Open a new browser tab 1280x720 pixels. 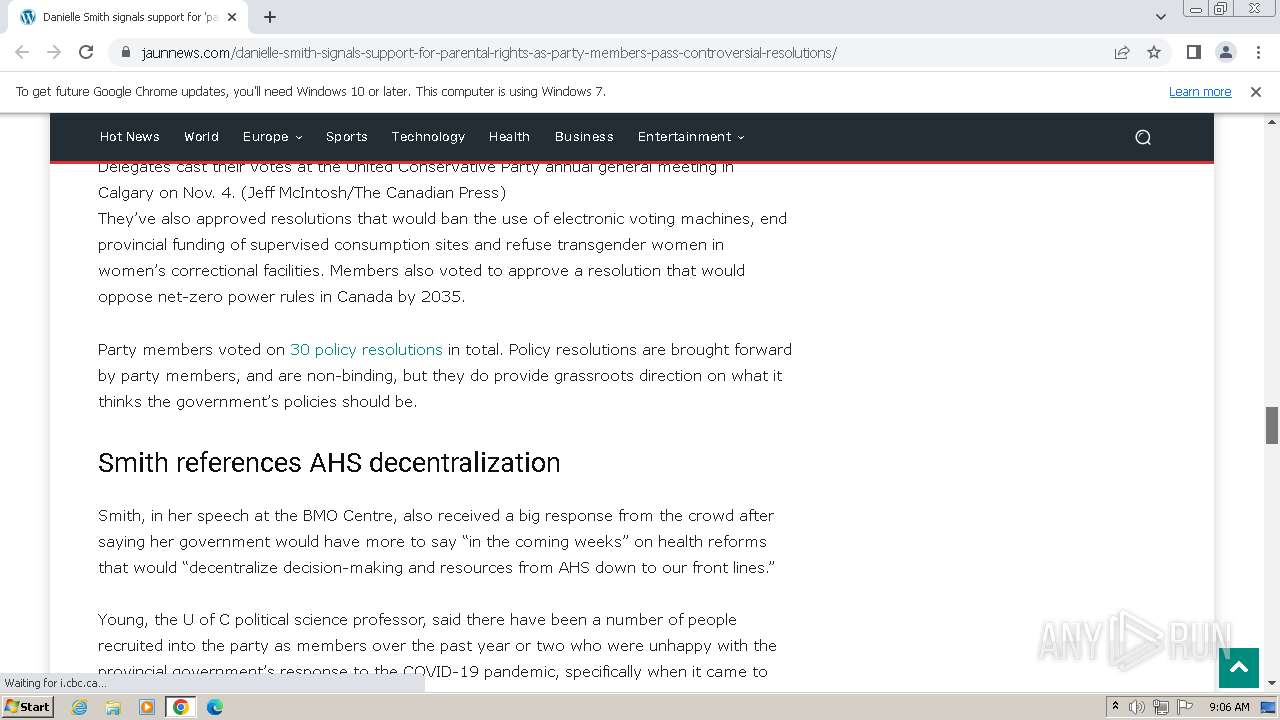click(270, 17)
